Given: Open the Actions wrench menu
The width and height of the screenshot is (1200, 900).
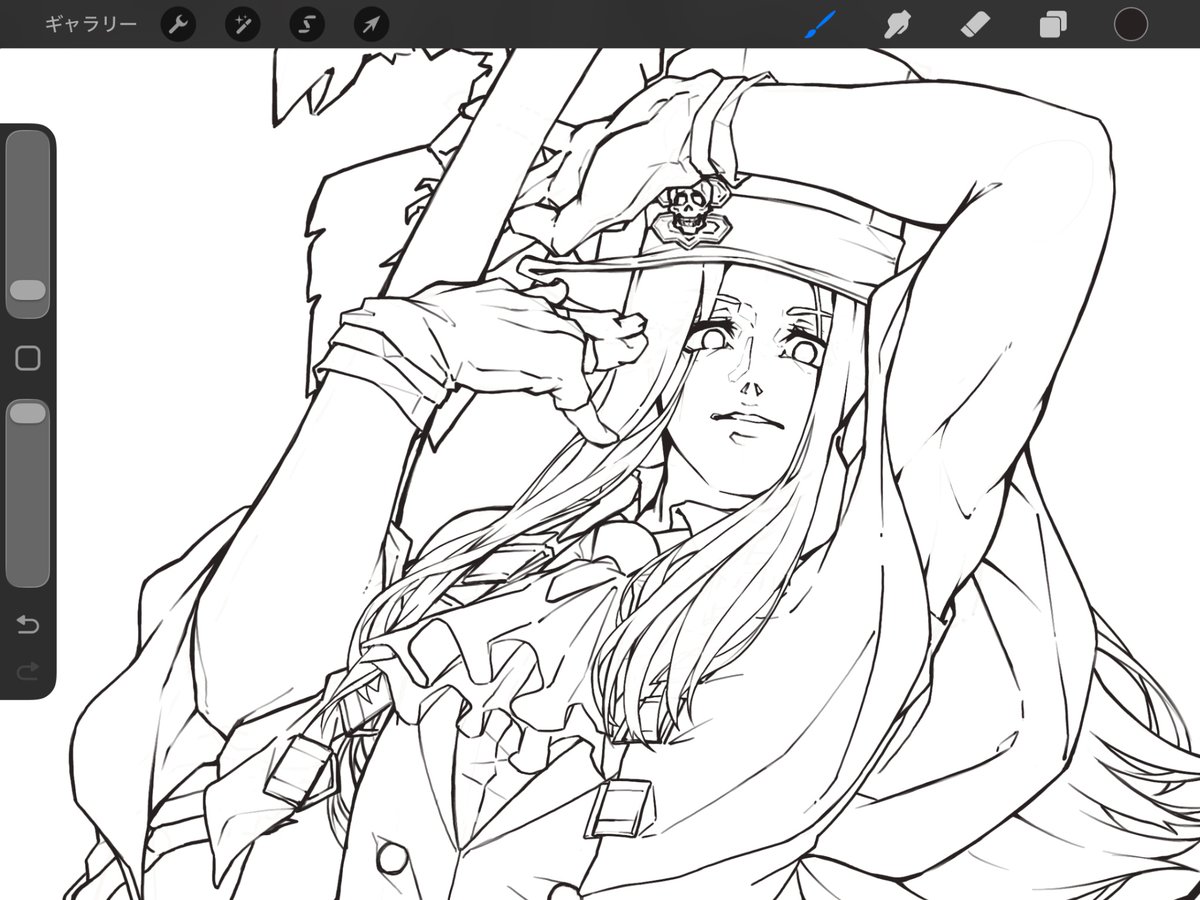Looking at the screenshot, I should tap(178, 24).
